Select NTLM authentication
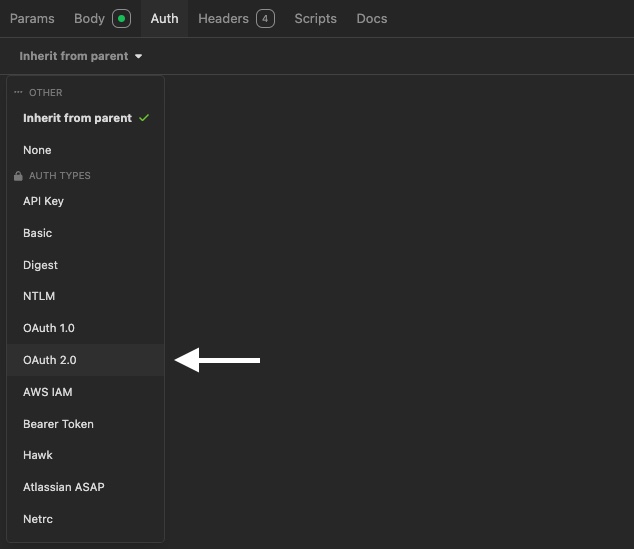This screenshot has height=549, width=634. tap(39, 296)
